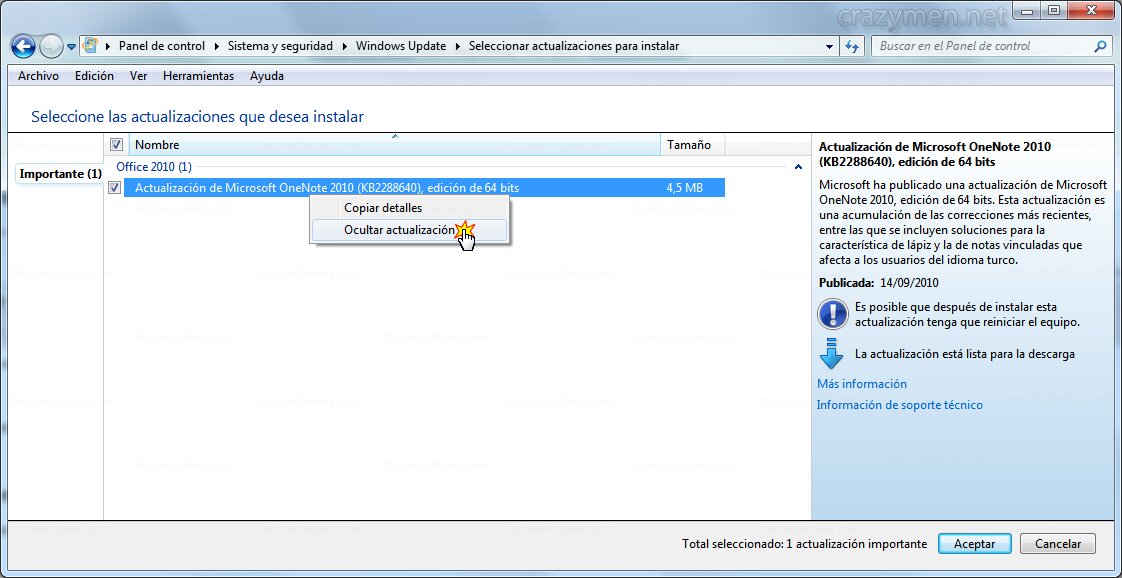Maximize the Windows Update window
The width and height of the screenshot is (1122, 578).
[x=1053, y=11]
